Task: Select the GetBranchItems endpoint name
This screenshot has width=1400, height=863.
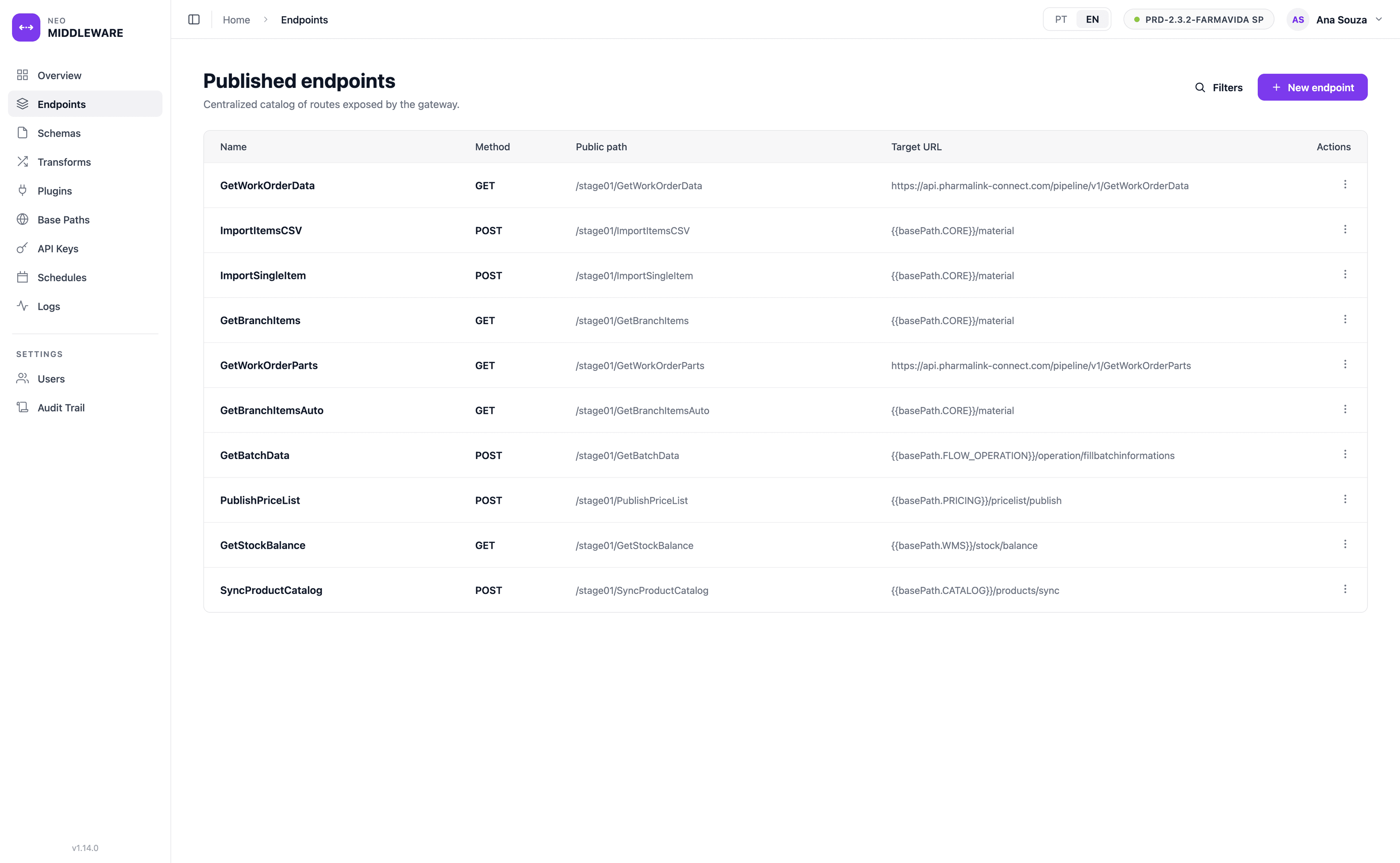Action: point(260,321)
